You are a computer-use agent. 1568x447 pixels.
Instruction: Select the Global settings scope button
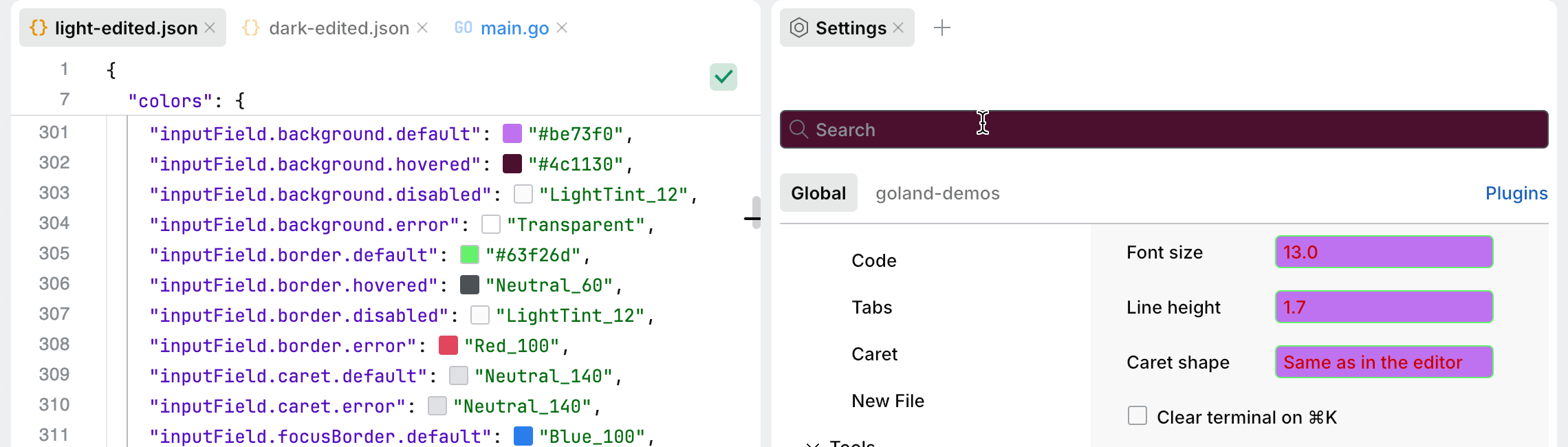(818, 193)
